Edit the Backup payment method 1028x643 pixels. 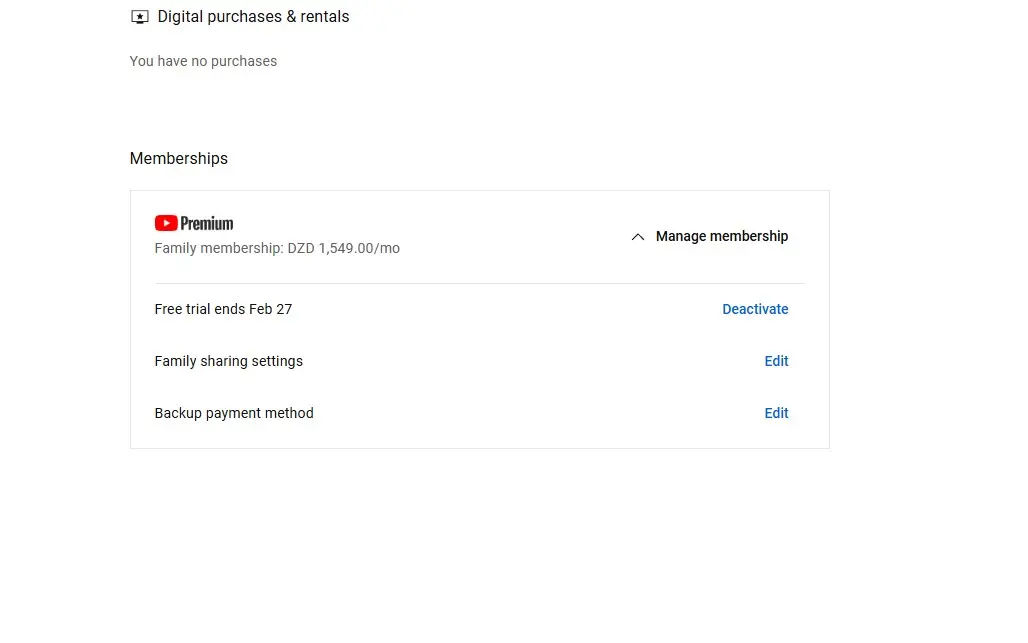tap(776, 413)
